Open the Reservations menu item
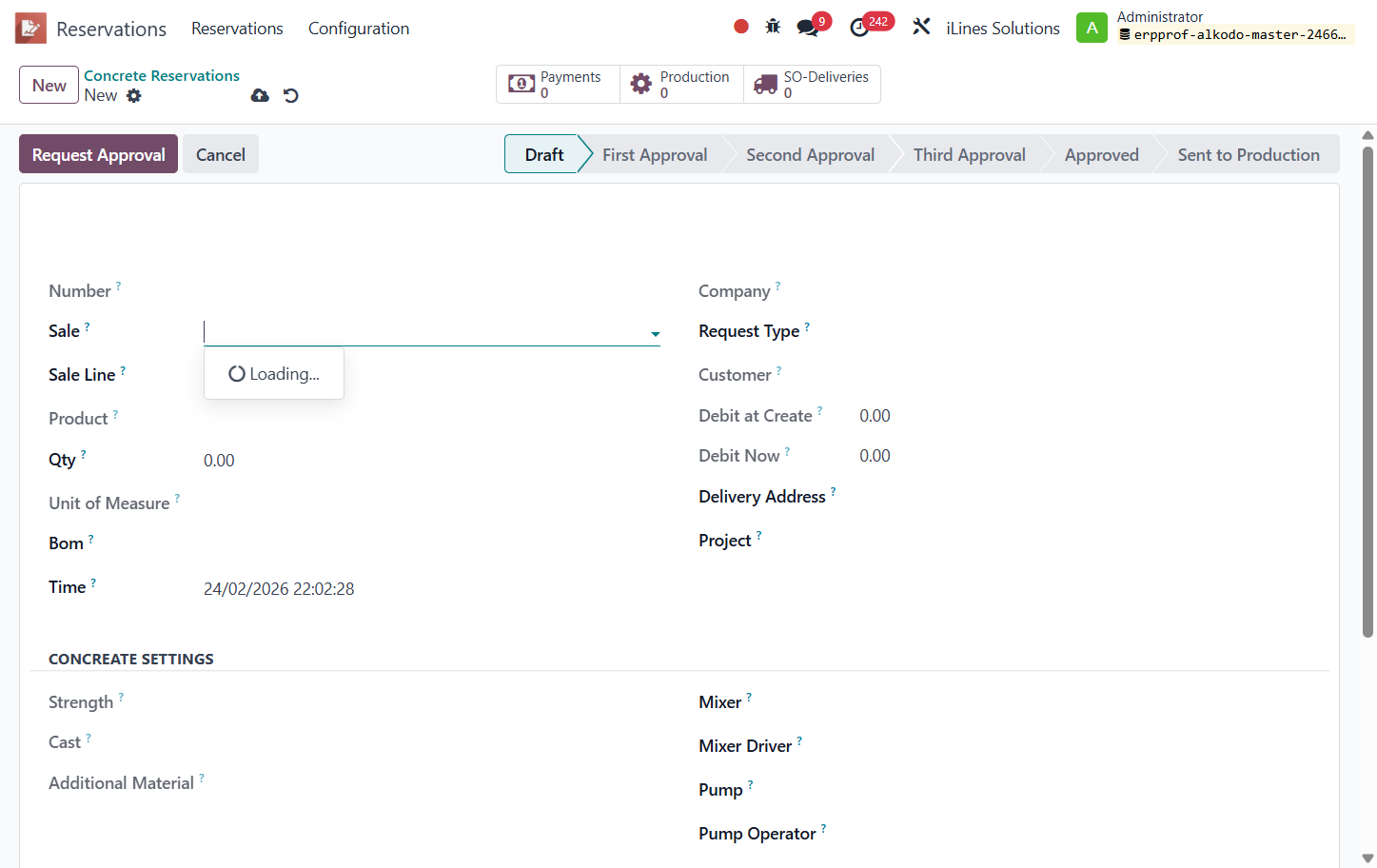1377x868 pixels. pyautogui.click(x=237, y=29)
